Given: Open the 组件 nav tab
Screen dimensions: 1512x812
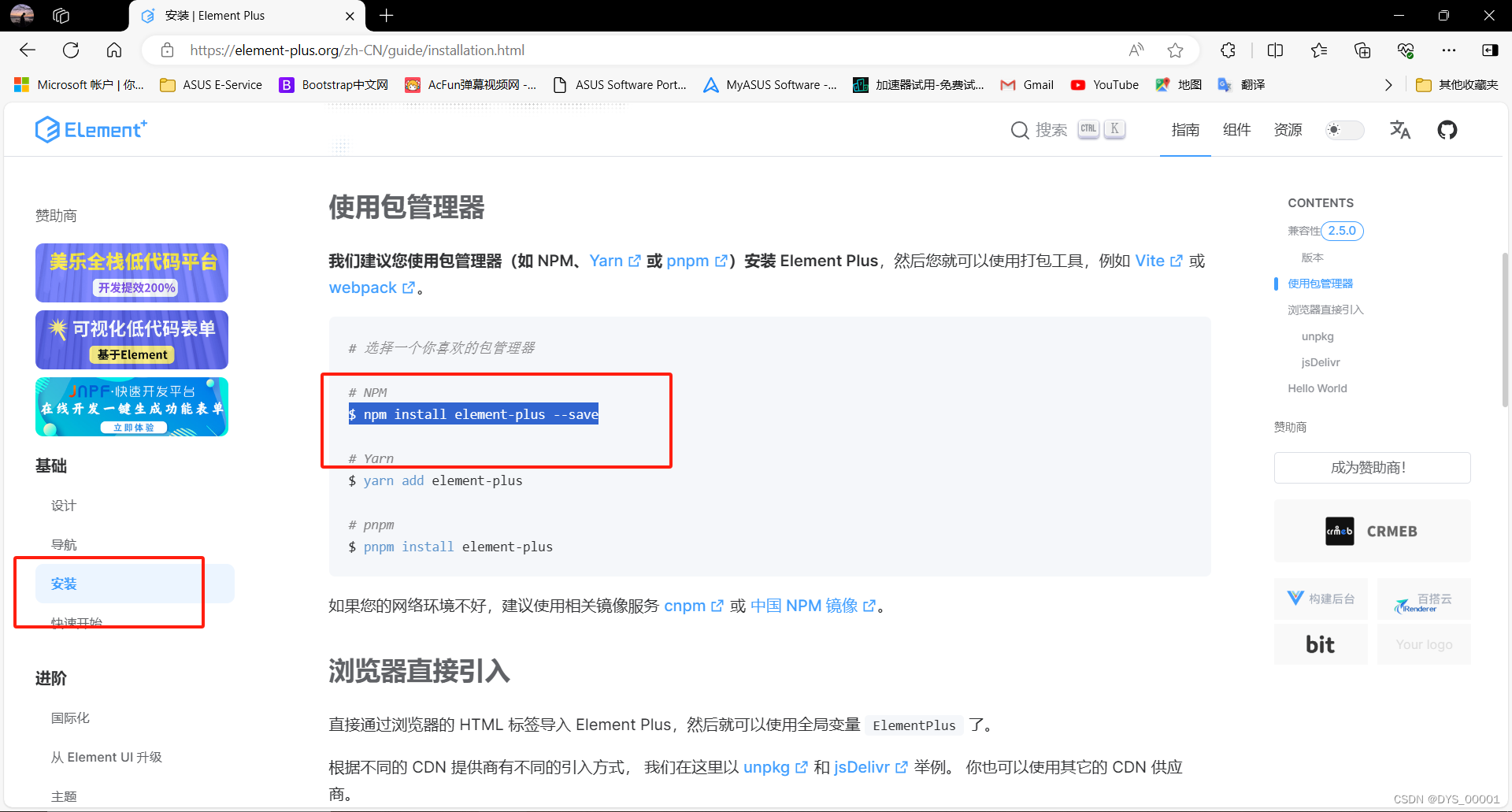Looking at the screenshot, I should (1236, 130).
